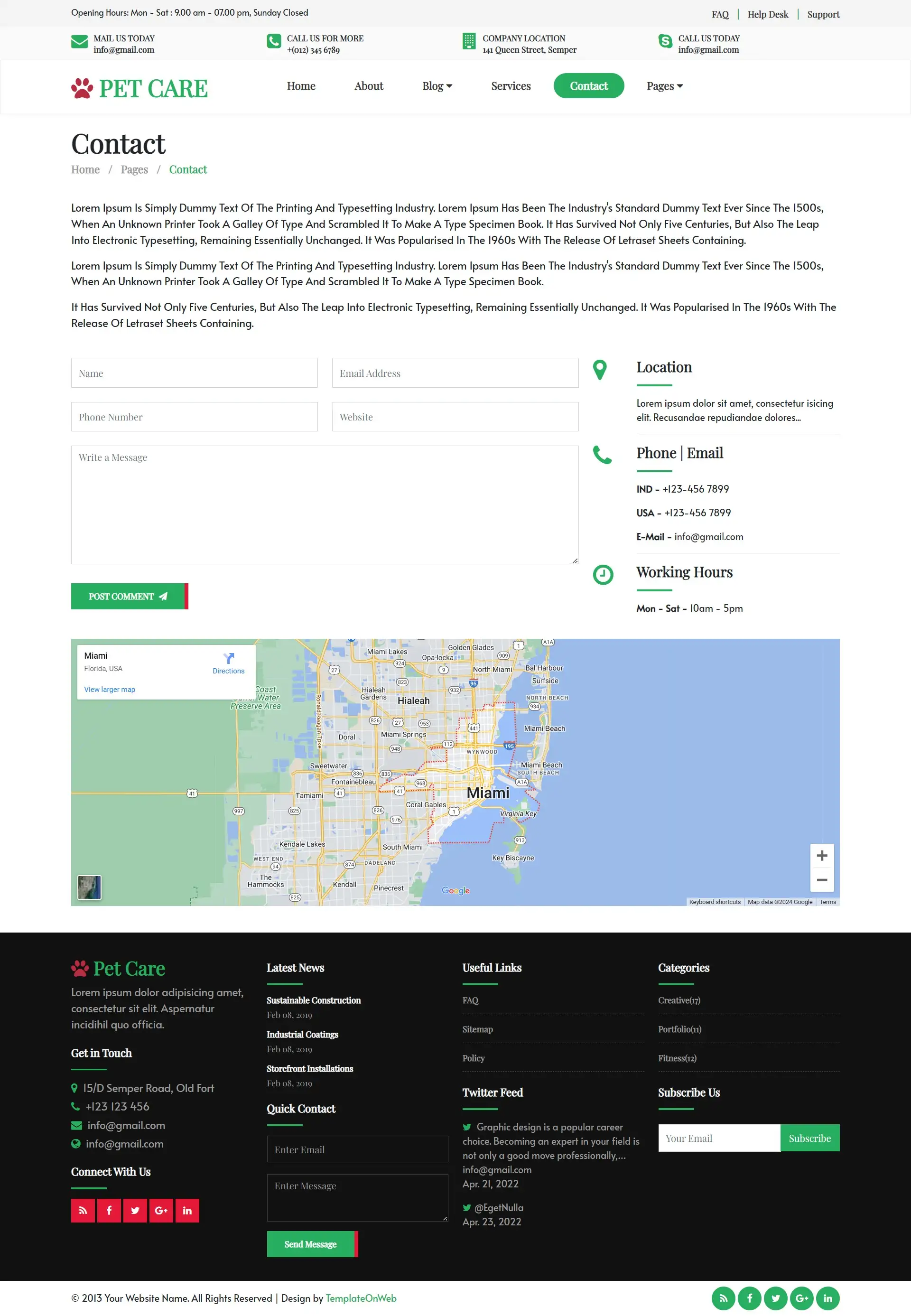Image resolution: width=911 pixels, height=1316 pixels.
Task: Zoom in on the map using plus control
Action: click(x=822, y=855)
